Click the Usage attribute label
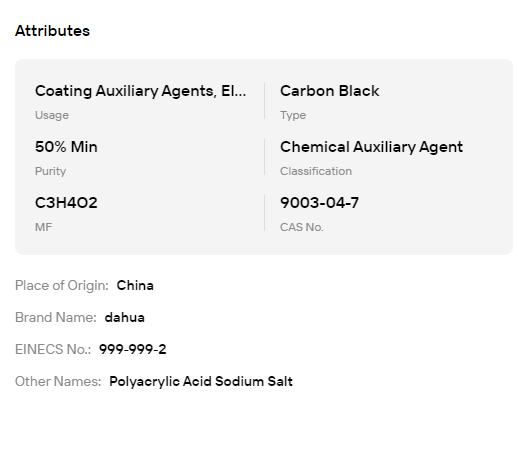Screen dimensions: 532x472 [52, 115]
